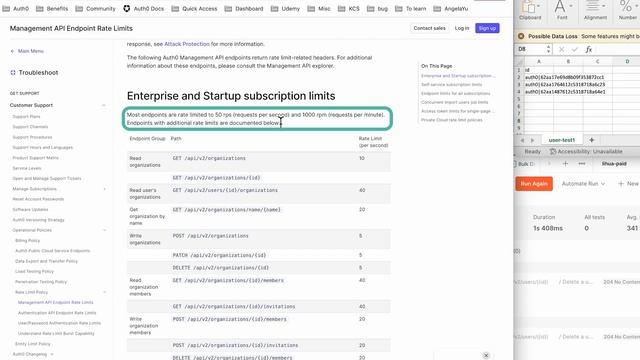Go to Self-service subscription limits section
Image resolution: width=640 pixels, height=360 pixels.
[x=451, y=84]
